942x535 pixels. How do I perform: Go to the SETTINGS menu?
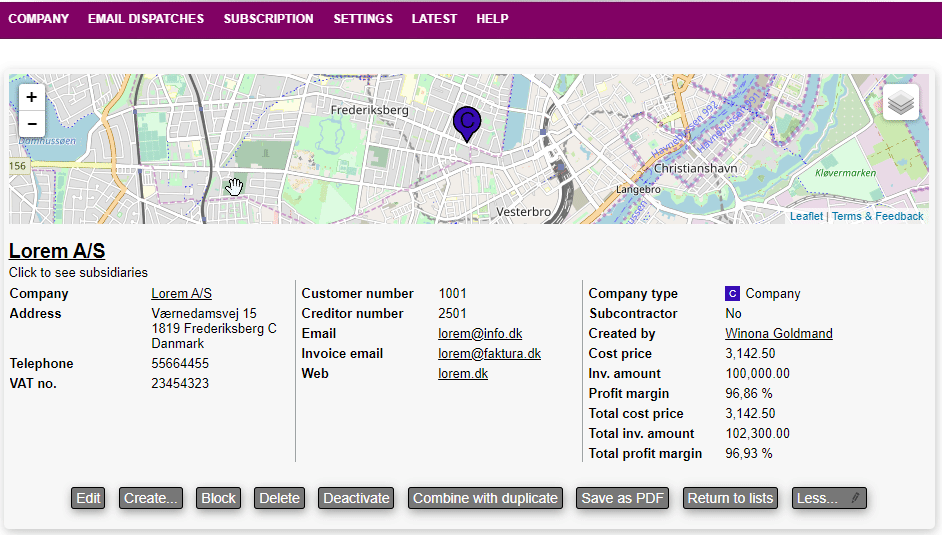(x=363, y=19)
